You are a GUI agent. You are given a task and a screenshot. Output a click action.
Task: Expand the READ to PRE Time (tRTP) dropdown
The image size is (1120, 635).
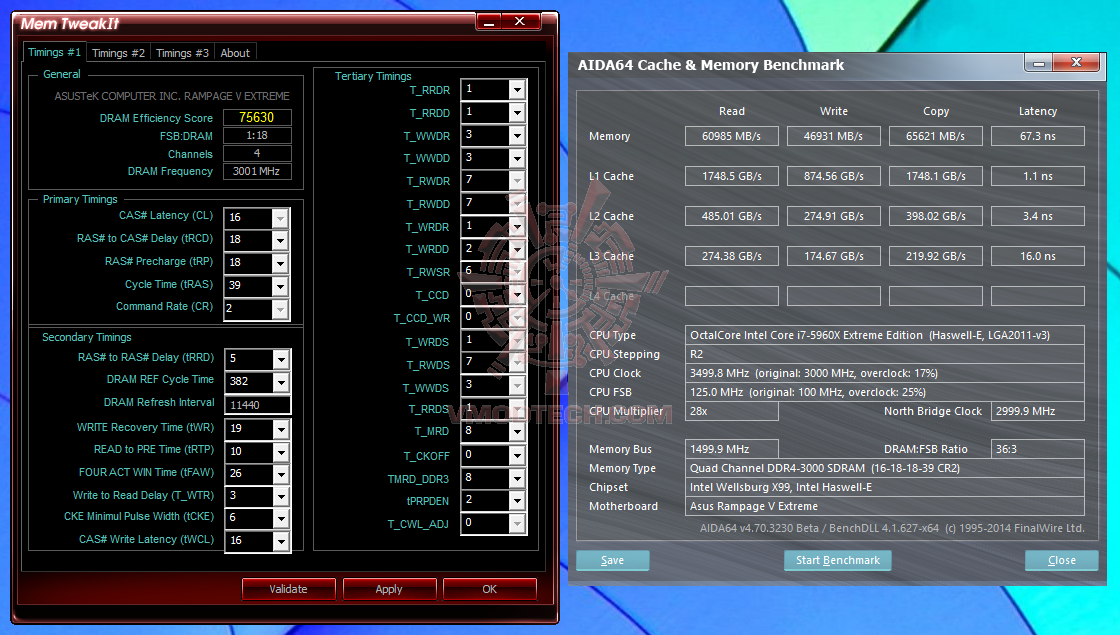pyautogui.click(x=281, y=452)
